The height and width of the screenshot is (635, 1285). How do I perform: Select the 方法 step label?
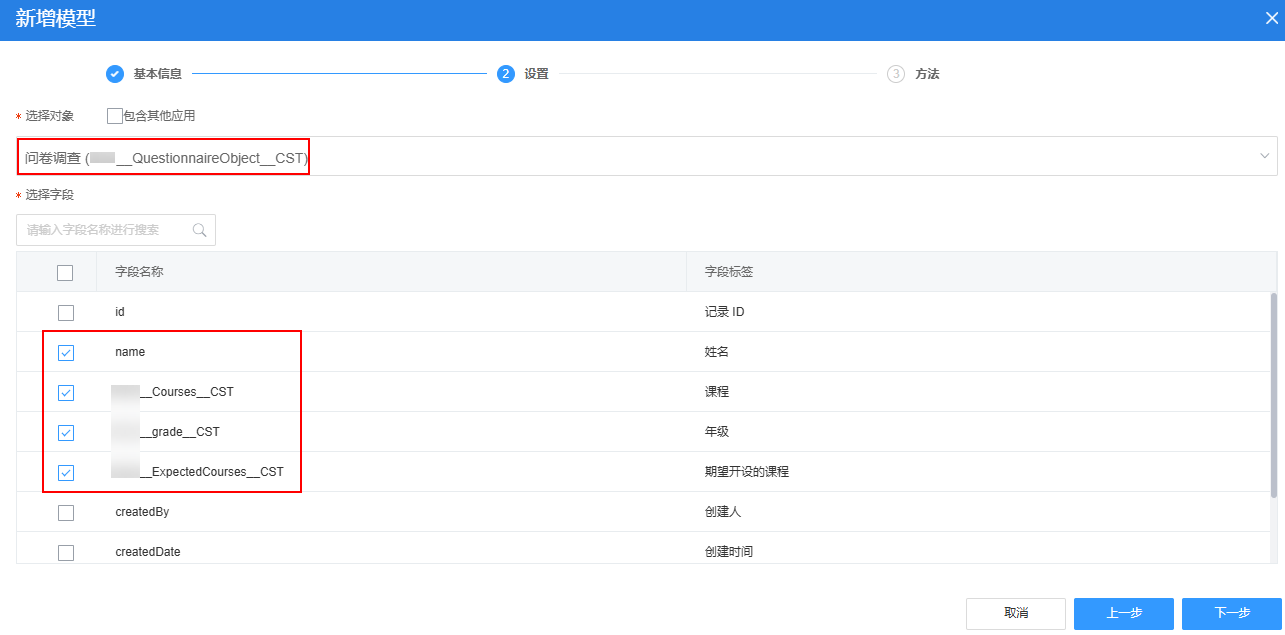927,74
